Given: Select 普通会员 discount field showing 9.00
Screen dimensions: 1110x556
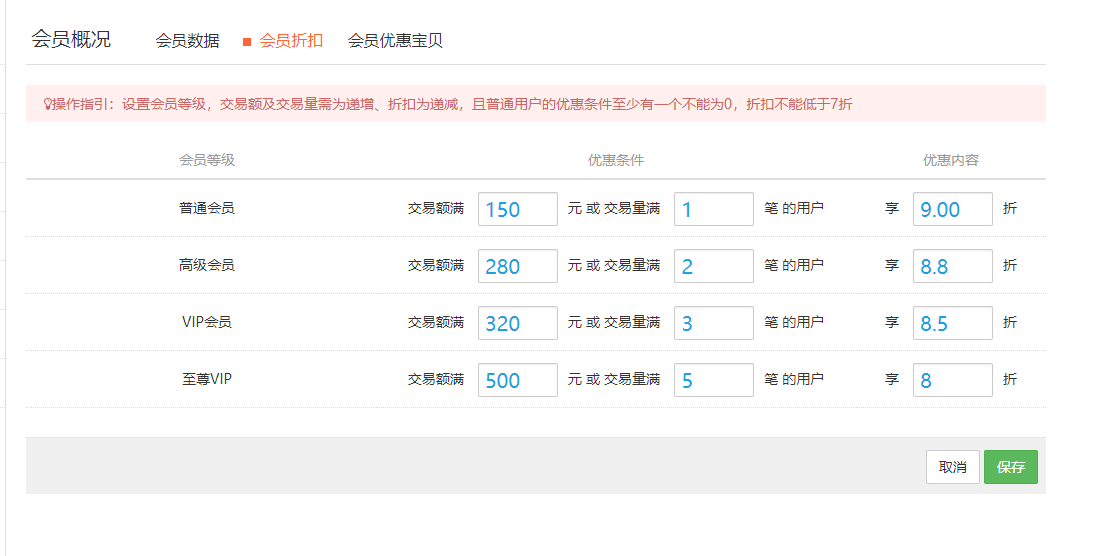Looking at the screenshot, I should click(x=952, y=209).
